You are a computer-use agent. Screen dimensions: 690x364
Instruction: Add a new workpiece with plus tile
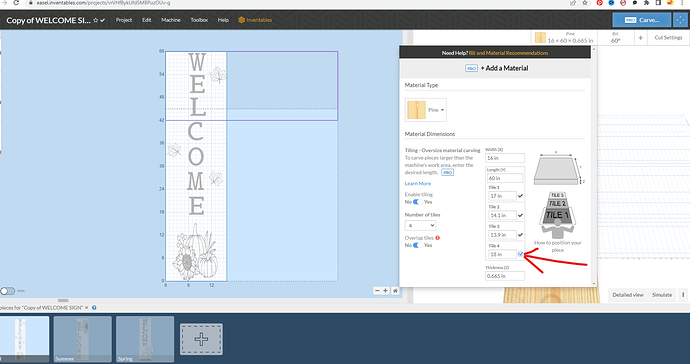click(201, 339)
